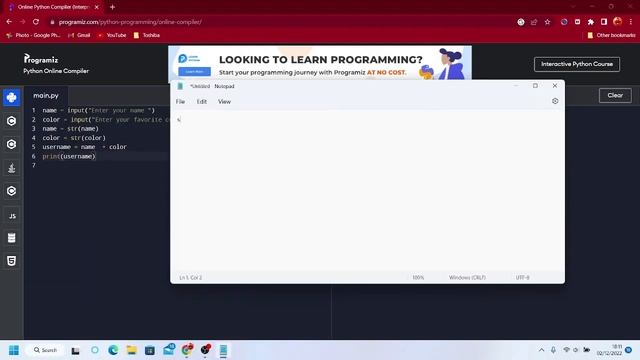Open Microsoft Edge from the taskbar
The image size is (640, 360).
pos(113,350)
